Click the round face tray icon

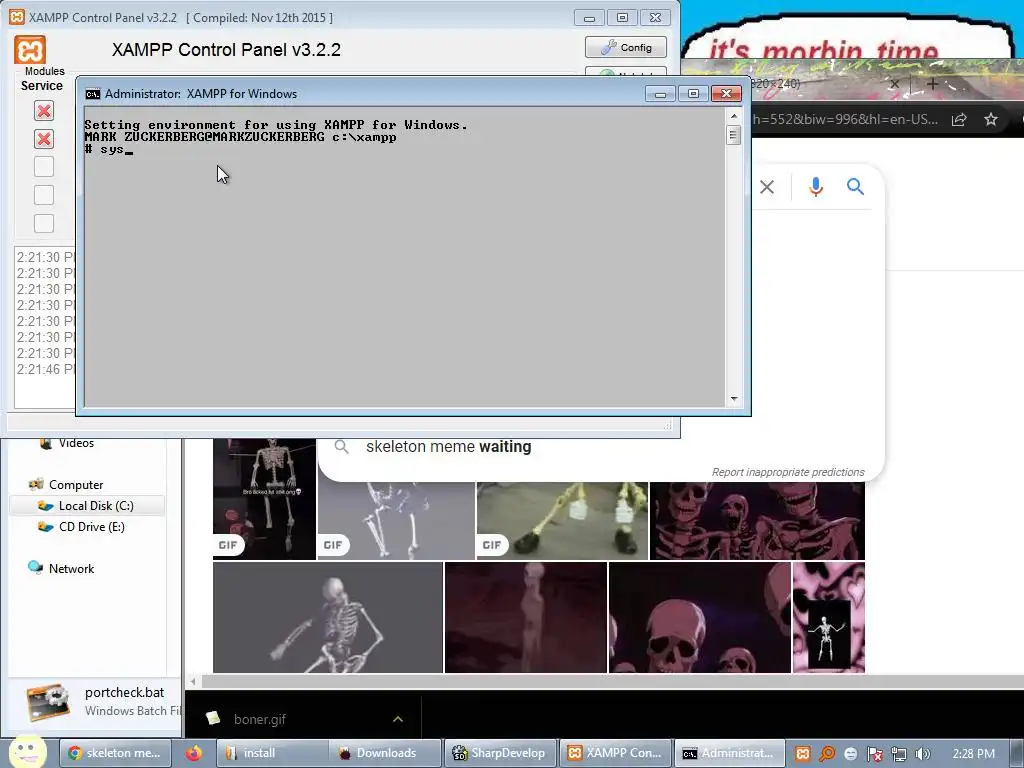(851, 754)
